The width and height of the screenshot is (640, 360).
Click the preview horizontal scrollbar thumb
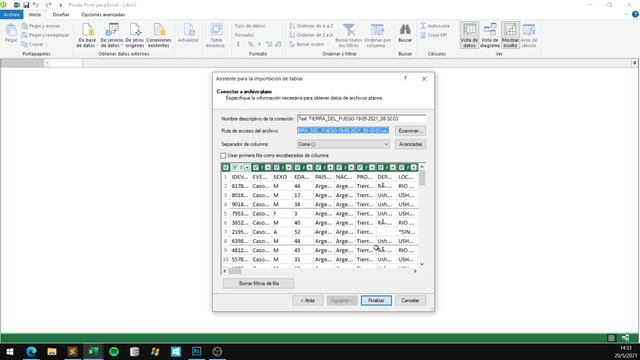coord(235,271)
